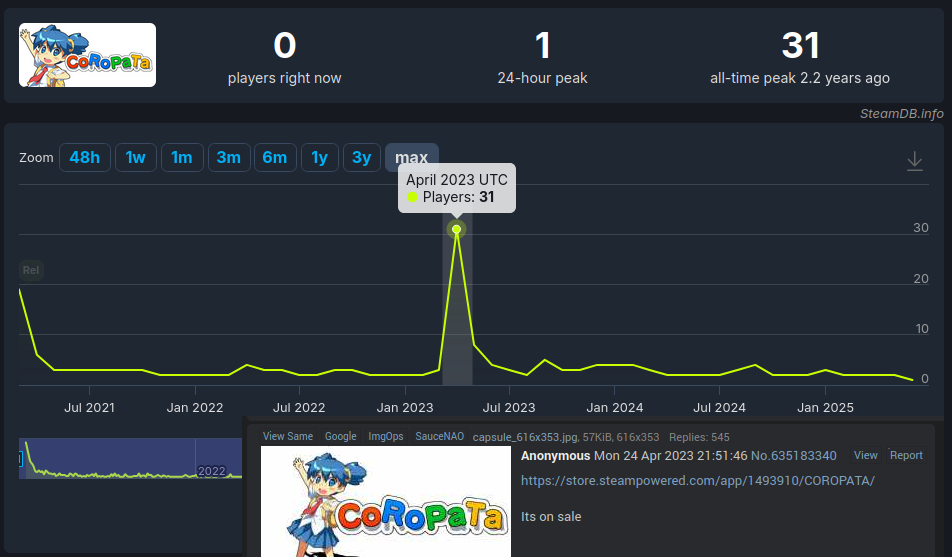Viewport: 952px width, 557px height.
Task: Click post number No.635183340
Action: point(794,456)
